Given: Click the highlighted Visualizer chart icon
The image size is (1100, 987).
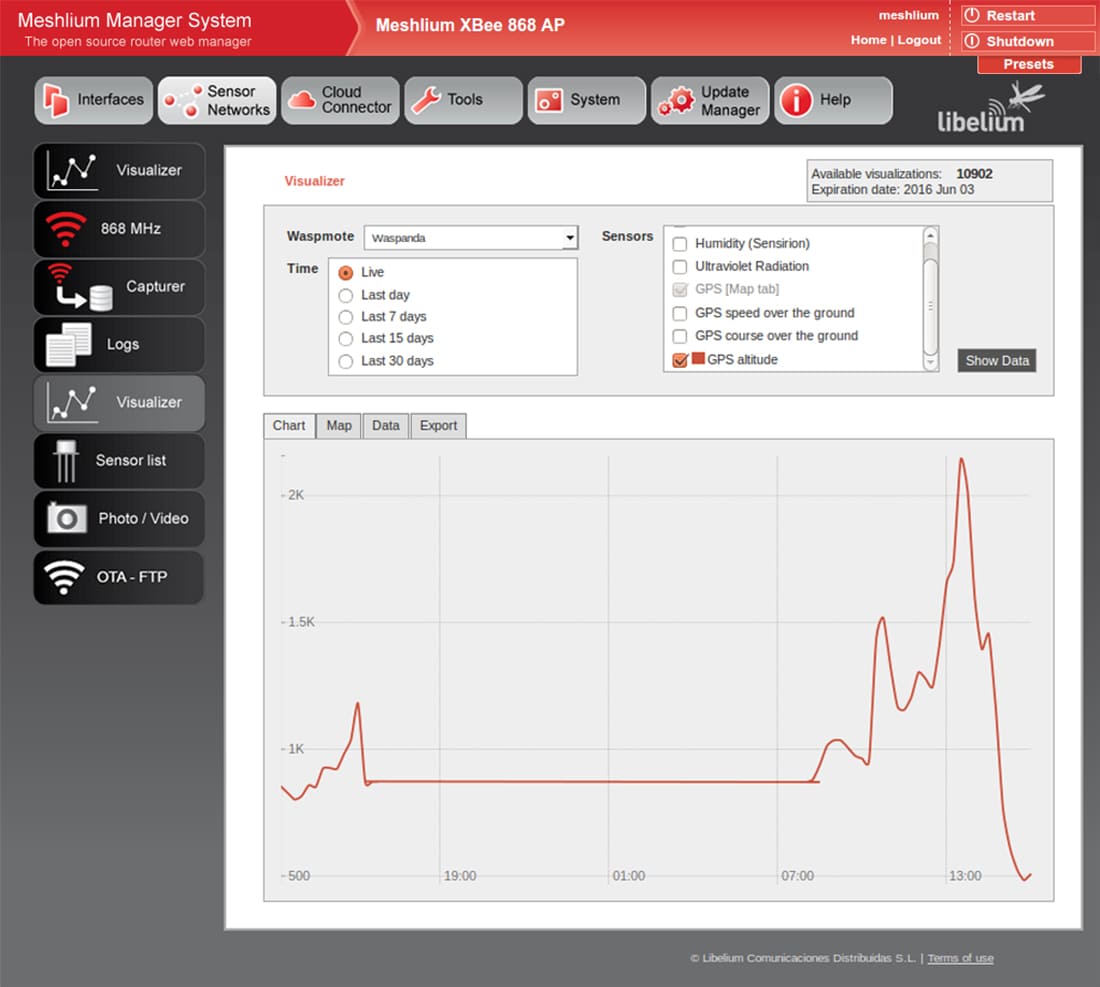Looking at the screenshot, I should pos(72,403).
